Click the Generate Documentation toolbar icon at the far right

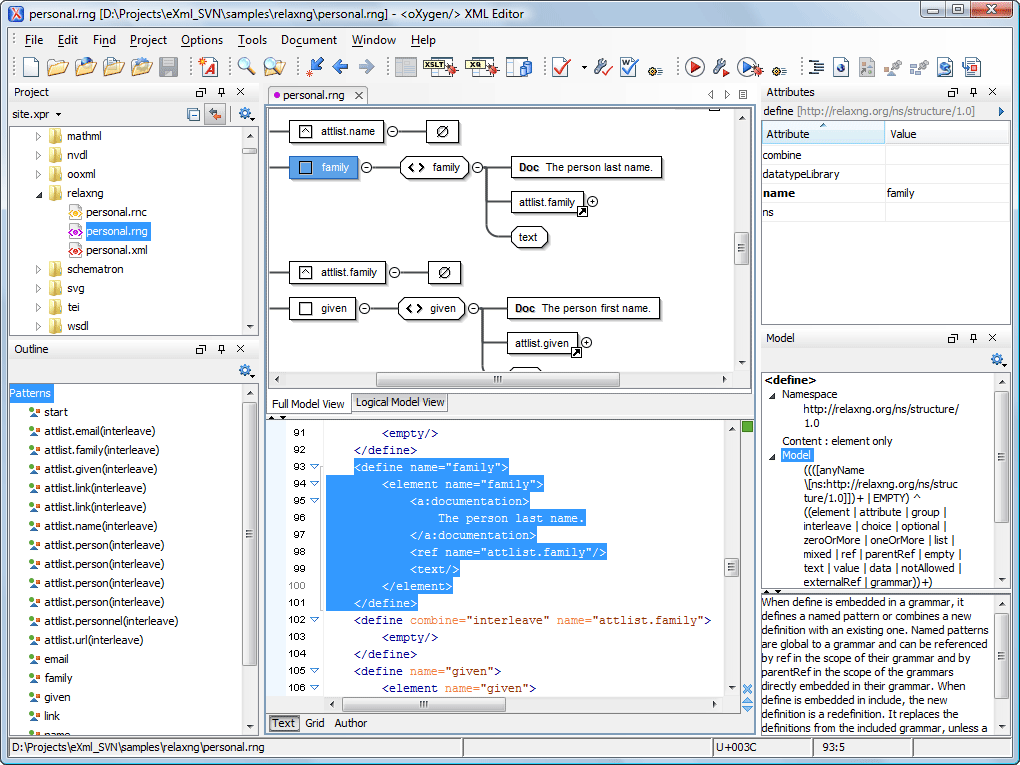971,67
